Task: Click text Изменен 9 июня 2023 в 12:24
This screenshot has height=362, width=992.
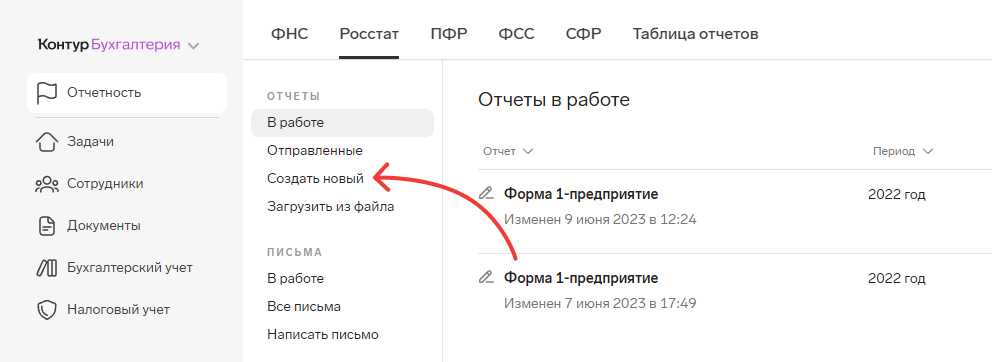Action: pos(600,220)
